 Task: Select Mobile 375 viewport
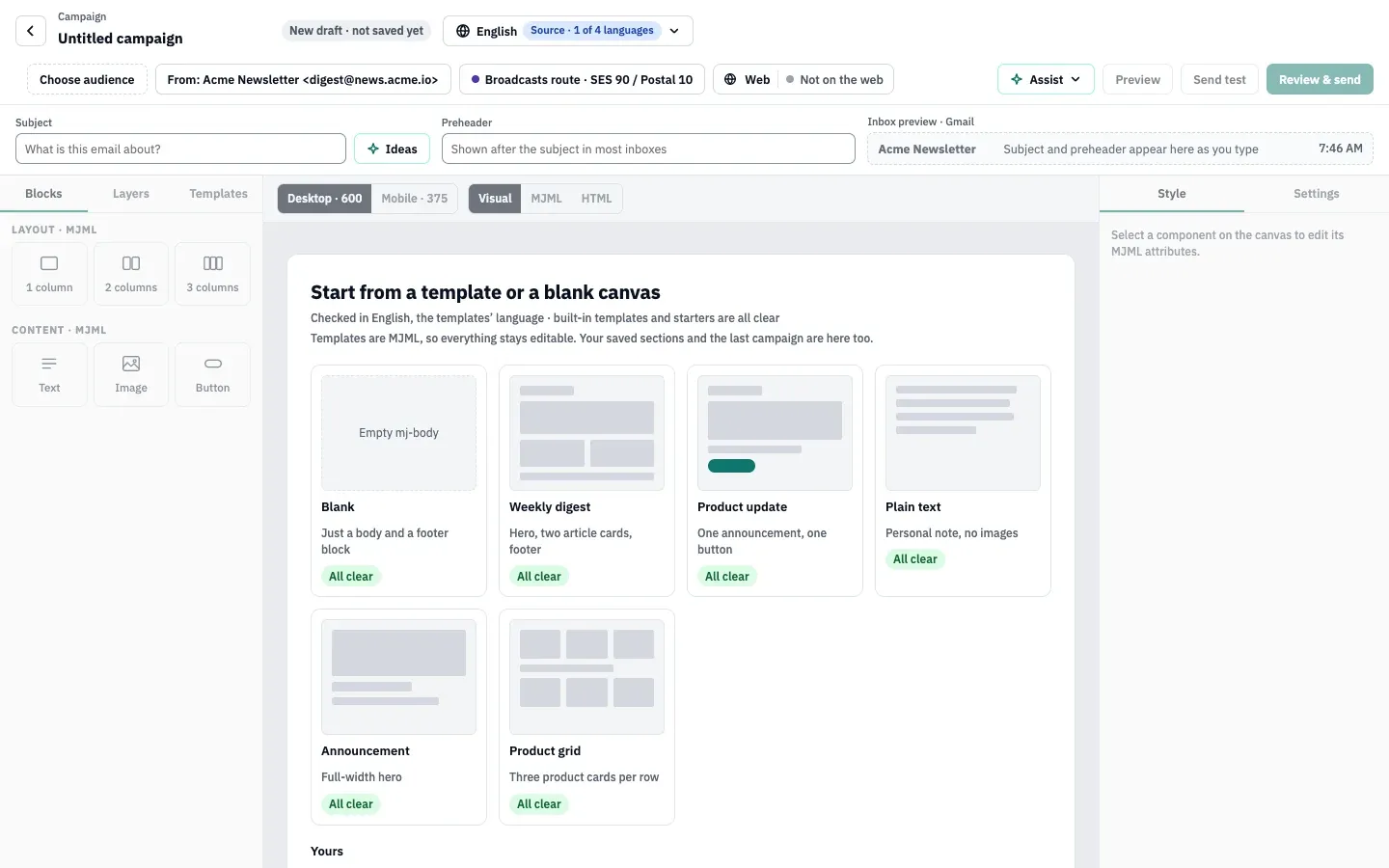(415, 199)
